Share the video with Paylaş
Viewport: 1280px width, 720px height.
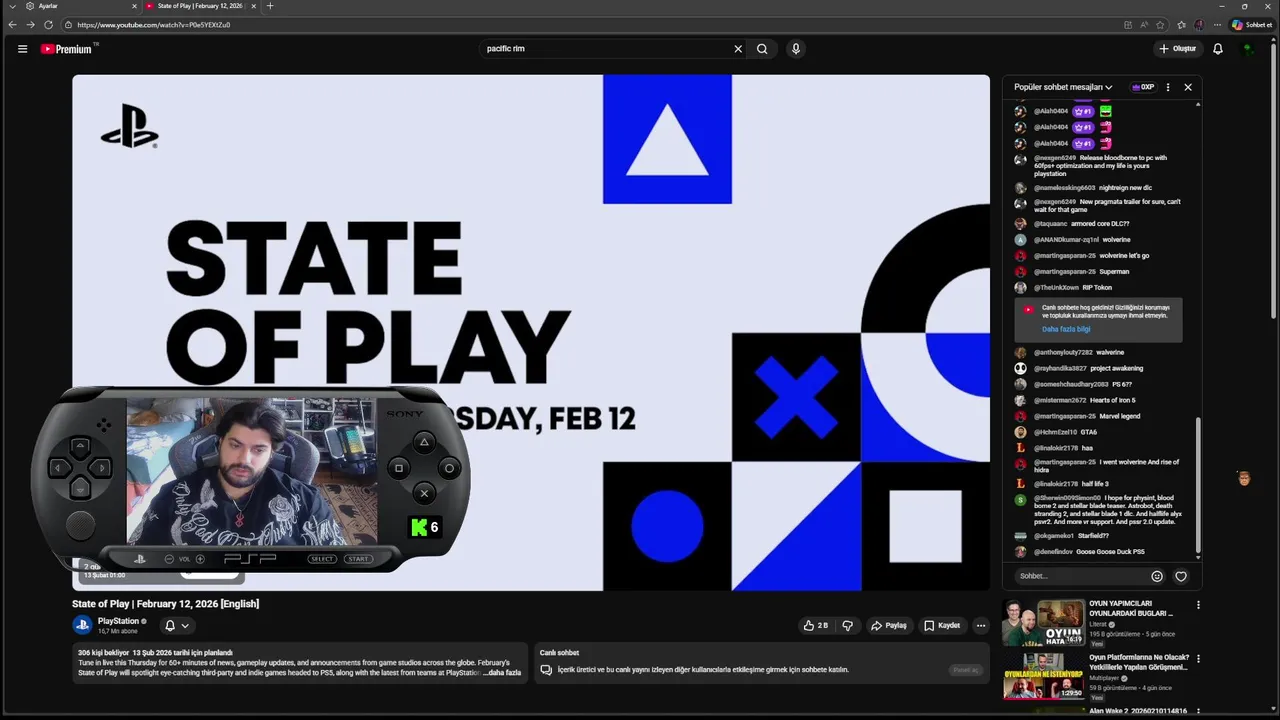(888, 625)
